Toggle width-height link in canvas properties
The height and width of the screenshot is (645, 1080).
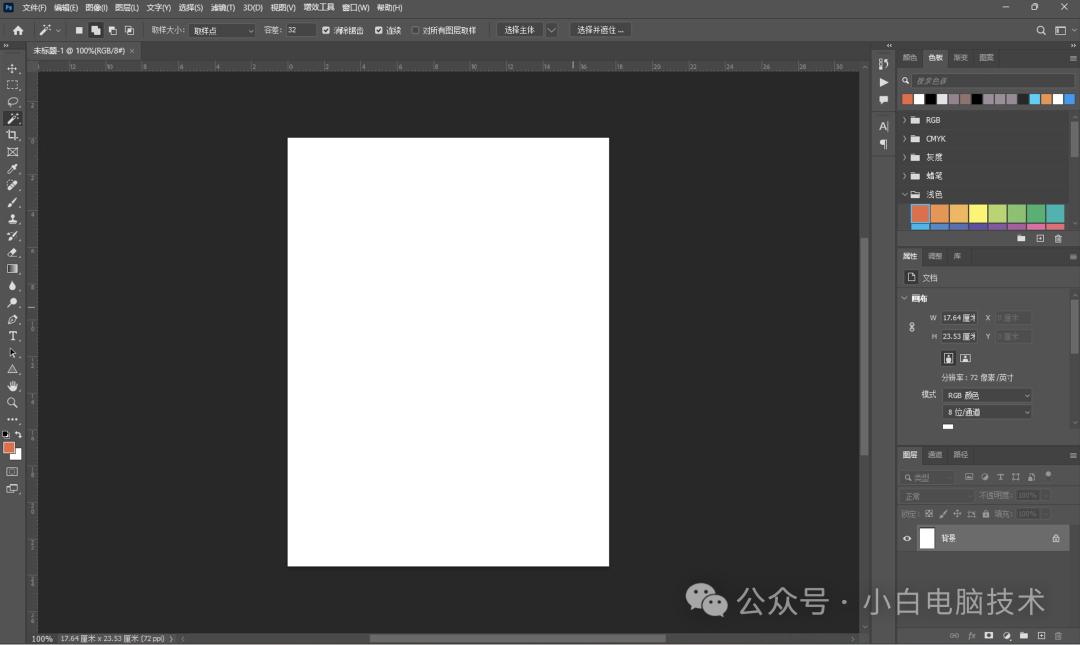(912, 327)
